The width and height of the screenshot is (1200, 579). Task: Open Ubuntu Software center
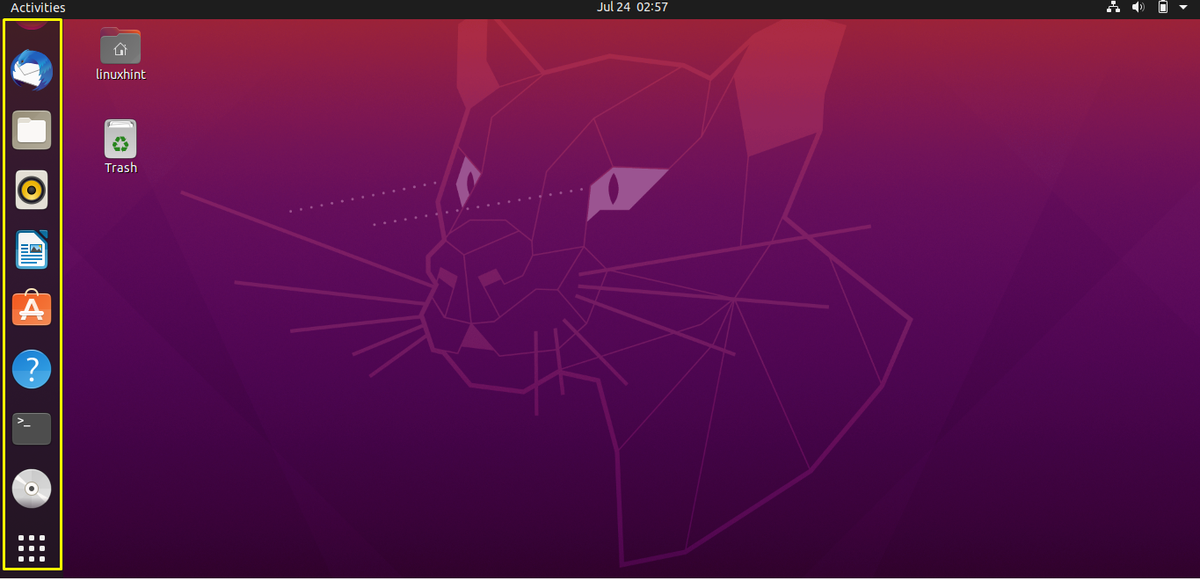pyautogui.click(x=31, y=309)
